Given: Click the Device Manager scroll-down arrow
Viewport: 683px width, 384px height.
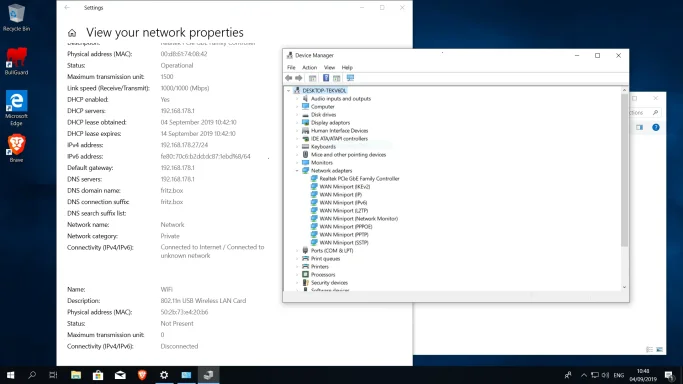Looking at the screenshot, I should (624, 287).
